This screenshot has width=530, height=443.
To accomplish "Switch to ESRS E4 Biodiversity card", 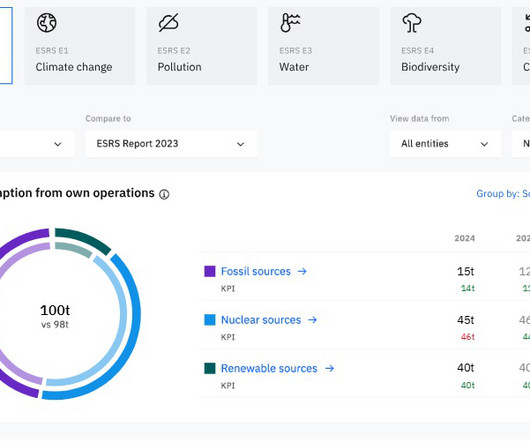I will 445,46.
